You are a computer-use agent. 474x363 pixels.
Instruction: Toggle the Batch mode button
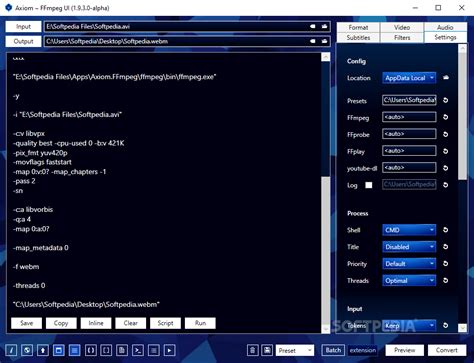tap(333, 350)
